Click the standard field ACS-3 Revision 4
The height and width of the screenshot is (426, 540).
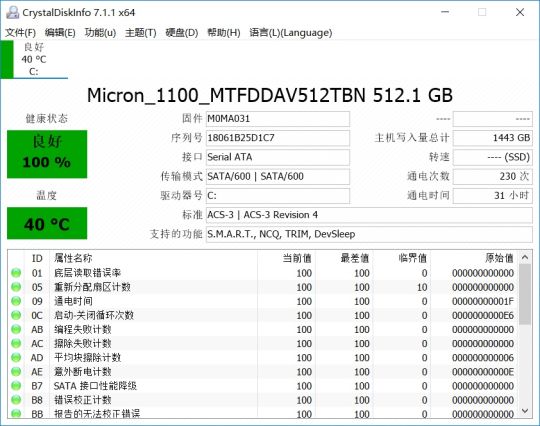pyautogui.click(x=369, y=215)
